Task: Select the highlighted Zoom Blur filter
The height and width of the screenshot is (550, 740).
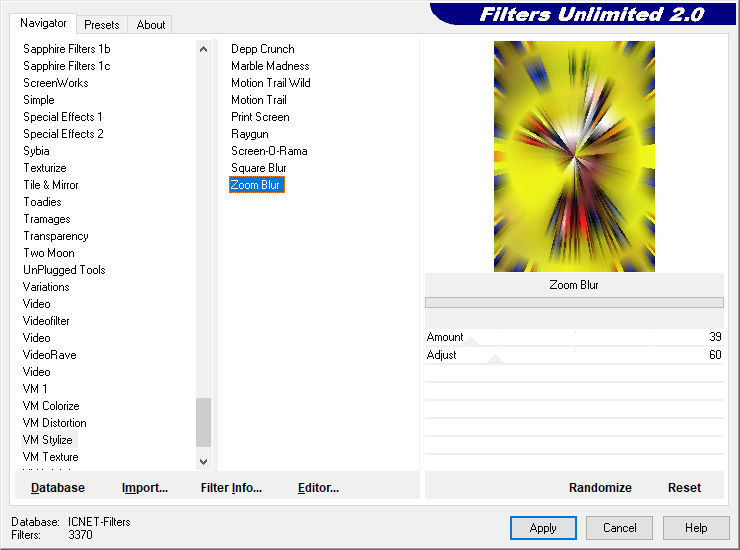Action: [256, 185]
